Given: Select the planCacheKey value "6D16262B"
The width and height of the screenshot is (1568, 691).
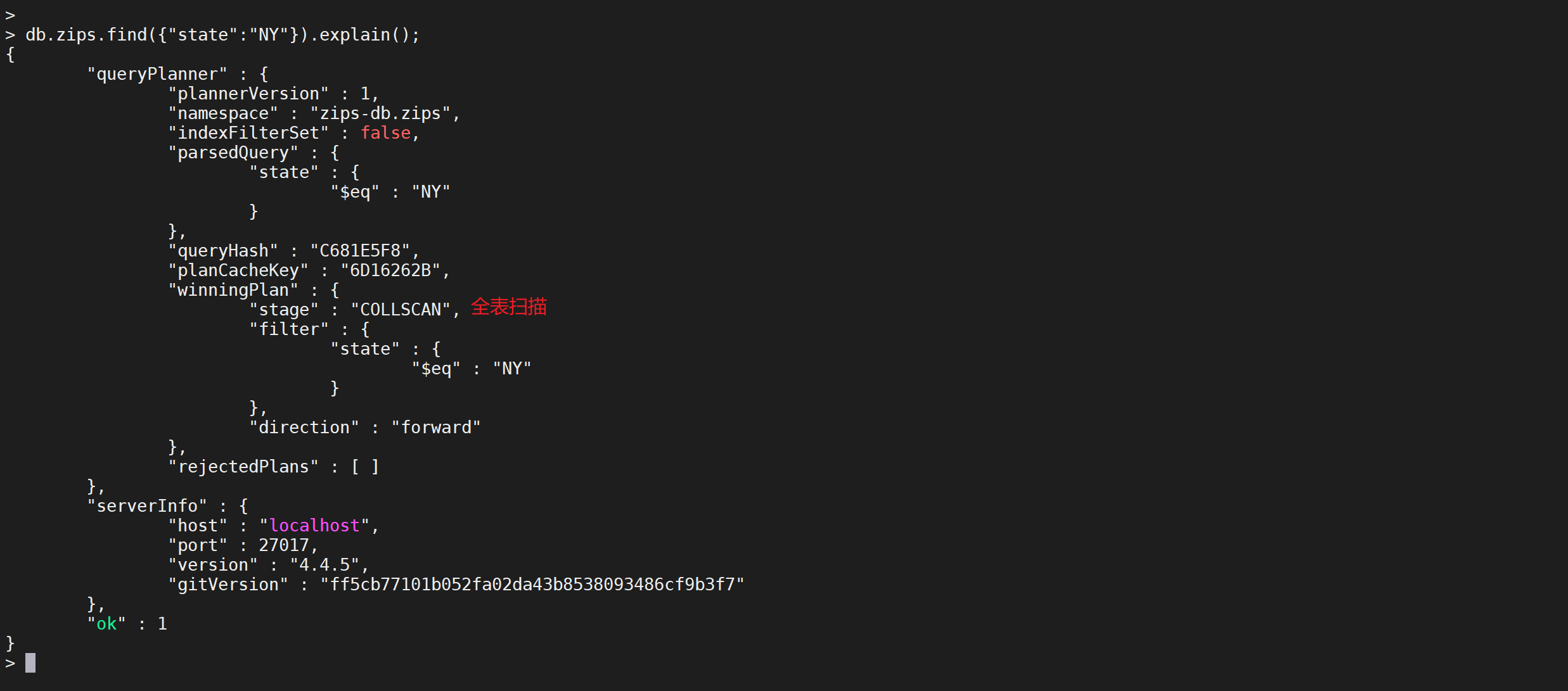Looking at the screenshot, I should [390, 270].
